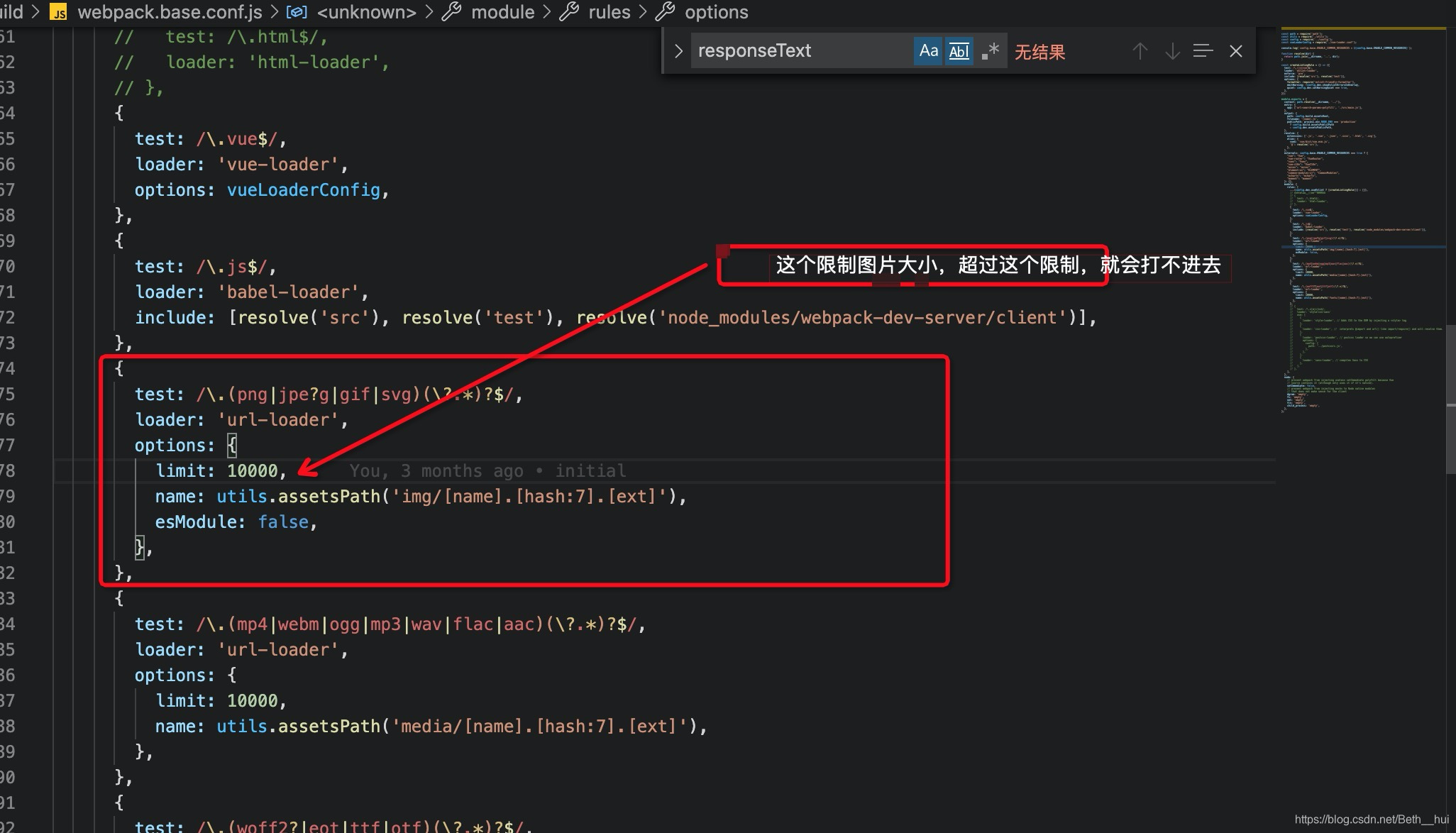Click 'esModule: false' line
This screenshot has width=1456, height=833.
coord(236,522)
